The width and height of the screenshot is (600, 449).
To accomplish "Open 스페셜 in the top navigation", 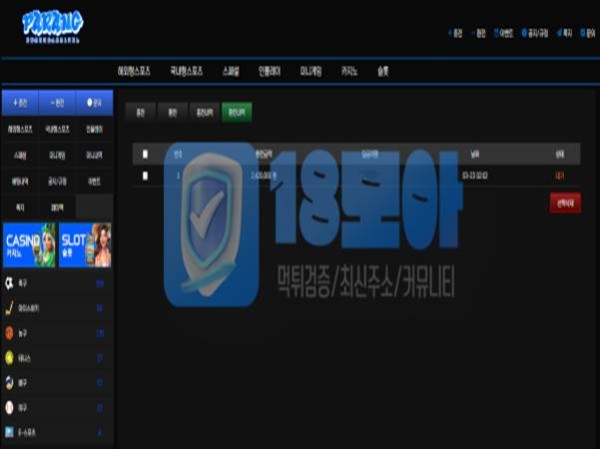I will point(231,71).
